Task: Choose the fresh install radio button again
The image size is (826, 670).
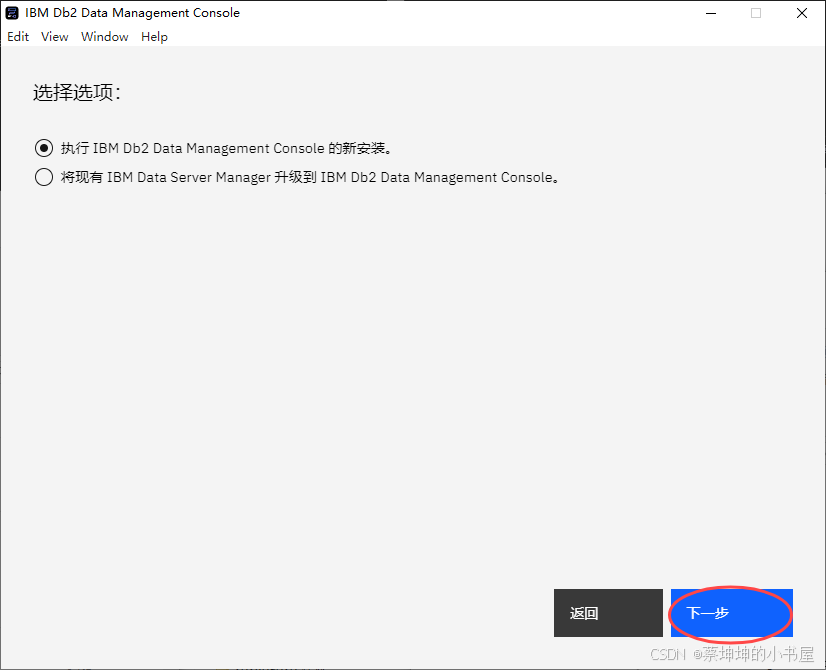Action: [43, 147]
